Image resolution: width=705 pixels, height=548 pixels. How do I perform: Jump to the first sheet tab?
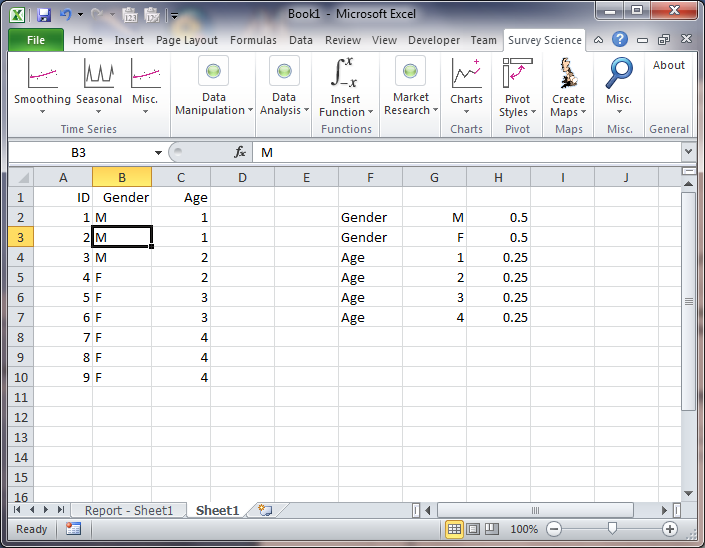(x=17, y=510)
